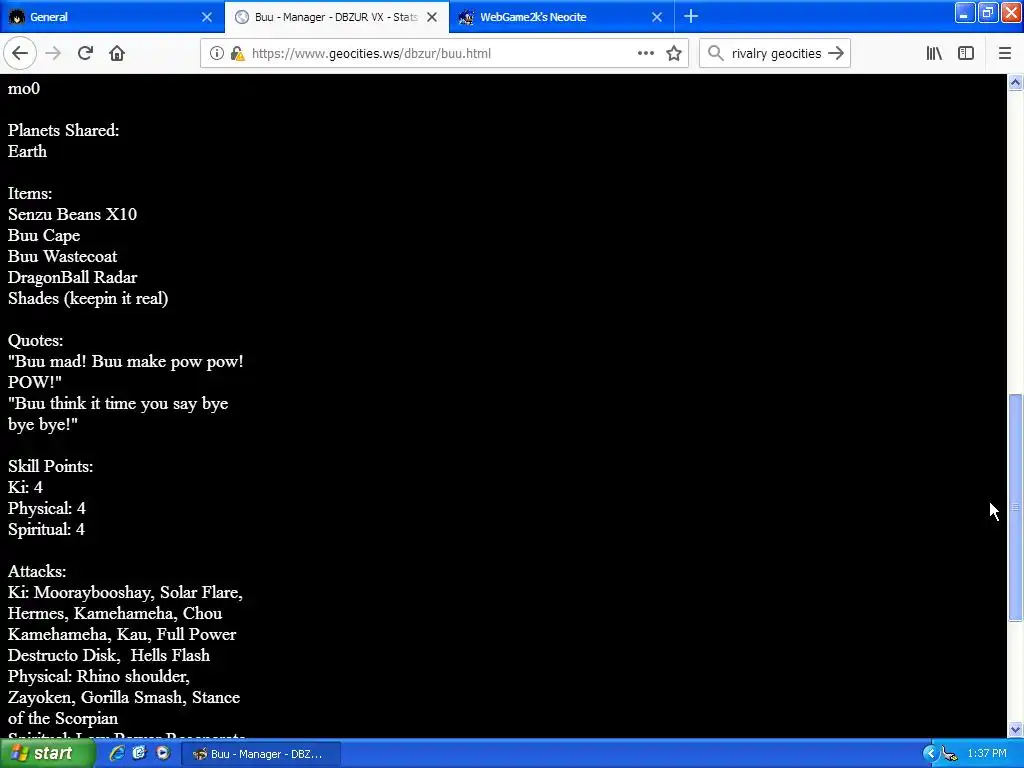Click the Spiritual: 4 skill line
1024x768 pixels.
[x=46, y=529]
